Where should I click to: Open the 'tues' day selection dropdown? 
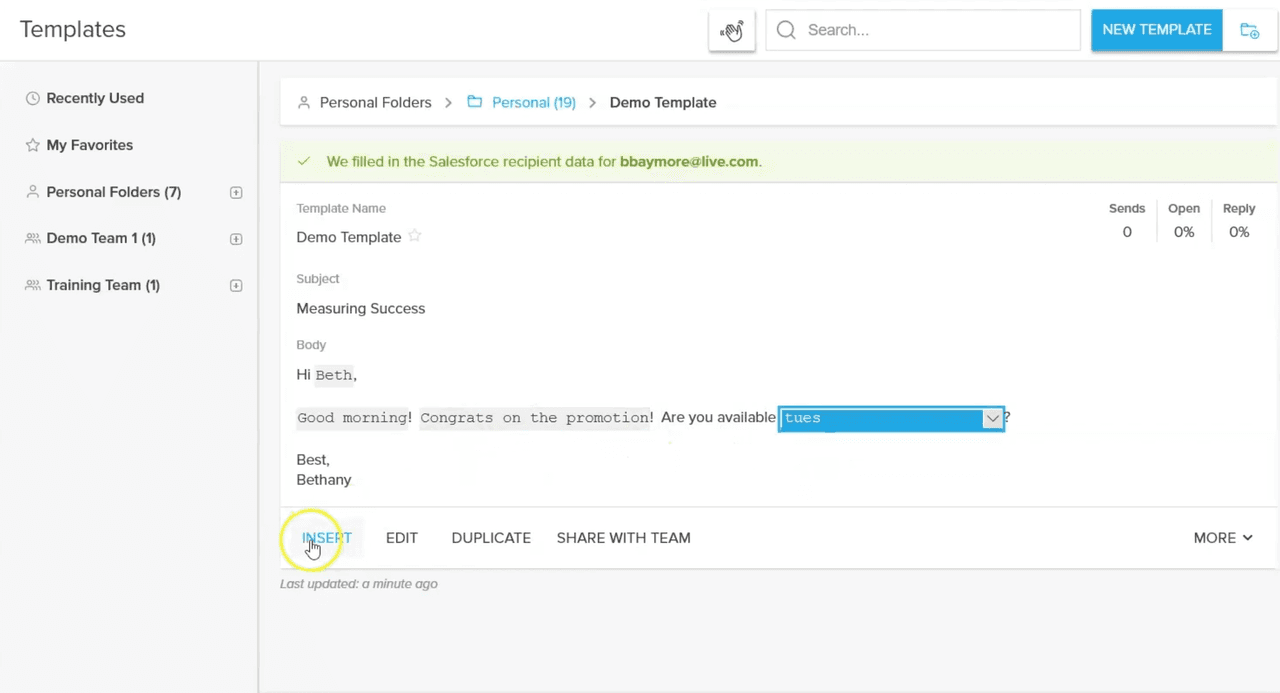[991, 418]
